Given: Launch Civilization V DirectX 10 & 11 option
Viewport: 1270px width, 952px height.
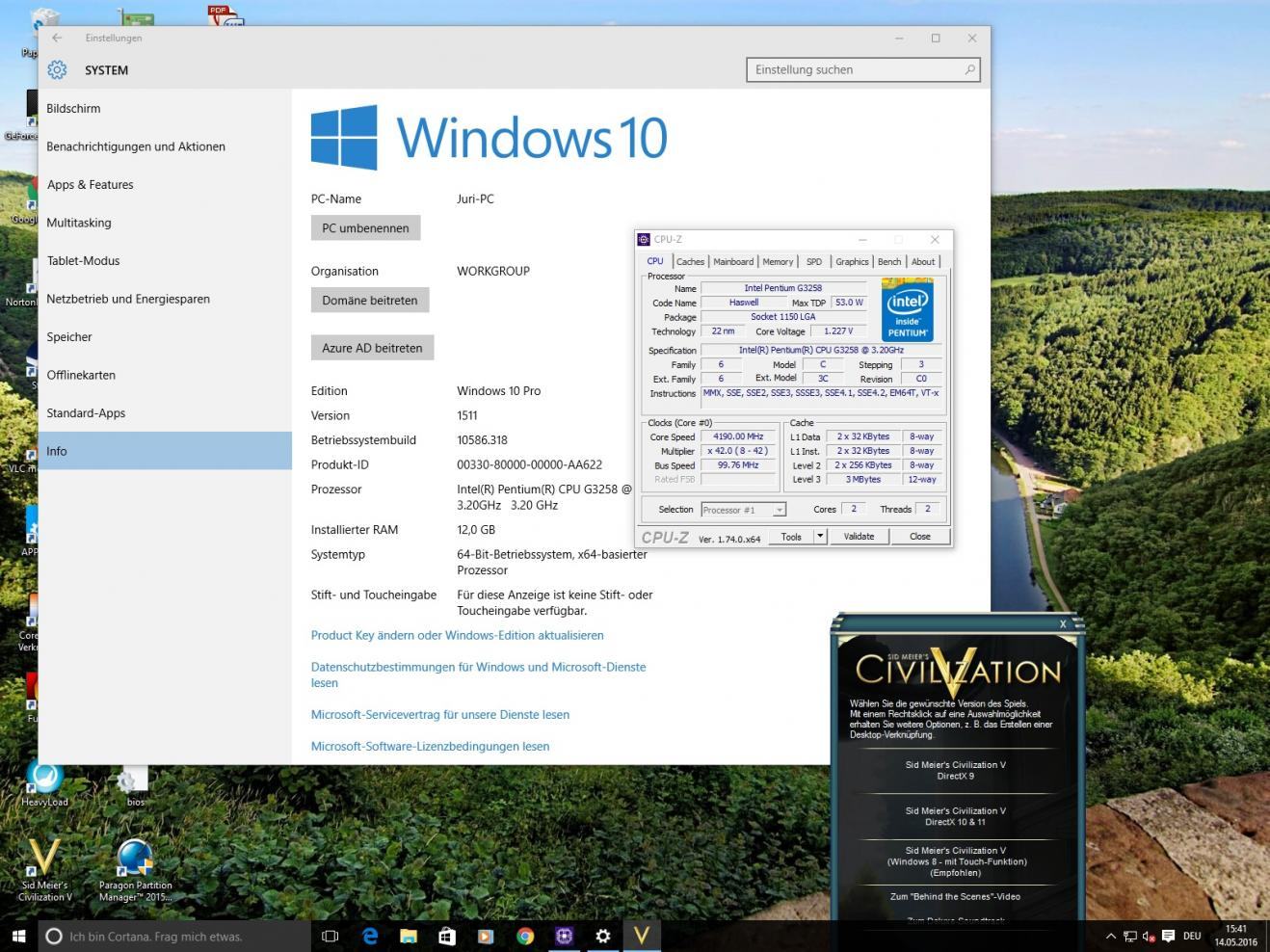Looking at the screenshot, I should tap(955, 816).
